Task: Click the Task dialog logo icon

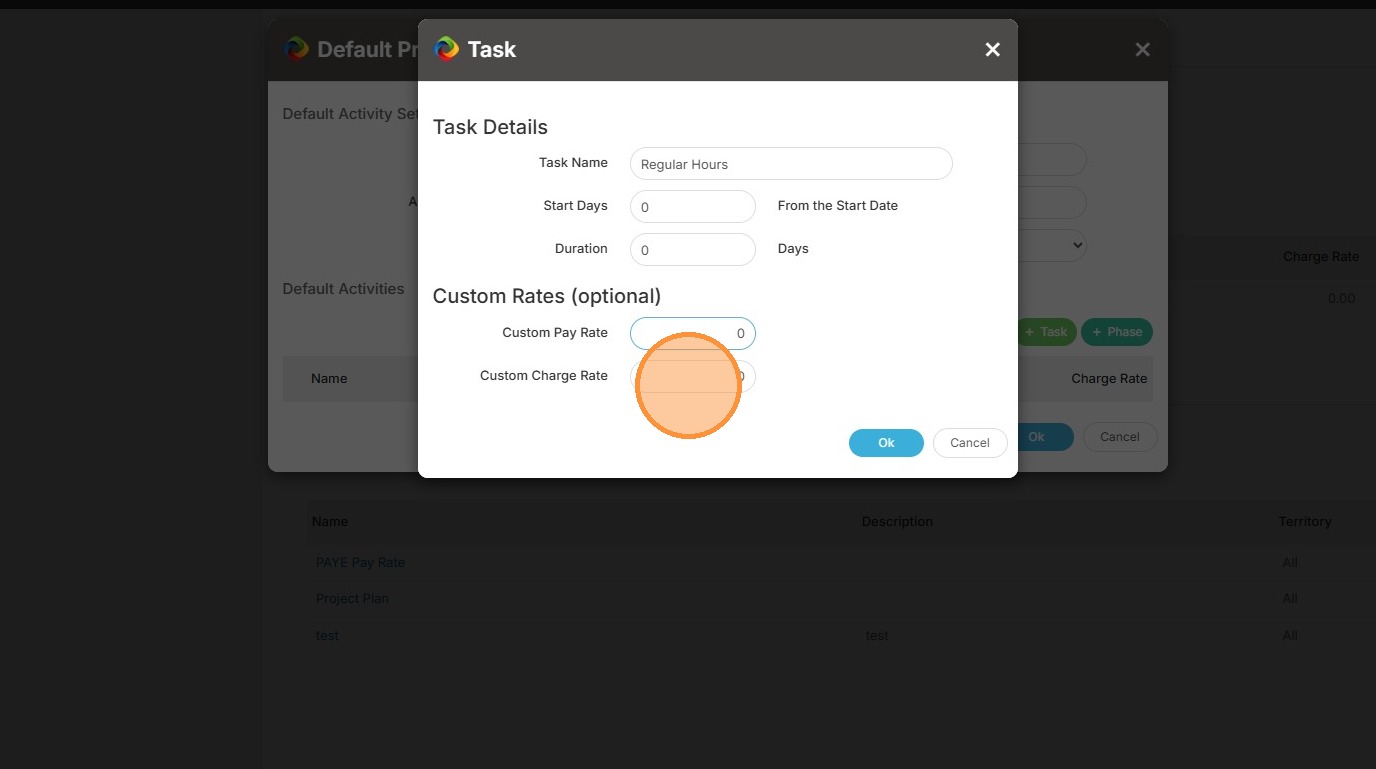Action: 446,49
